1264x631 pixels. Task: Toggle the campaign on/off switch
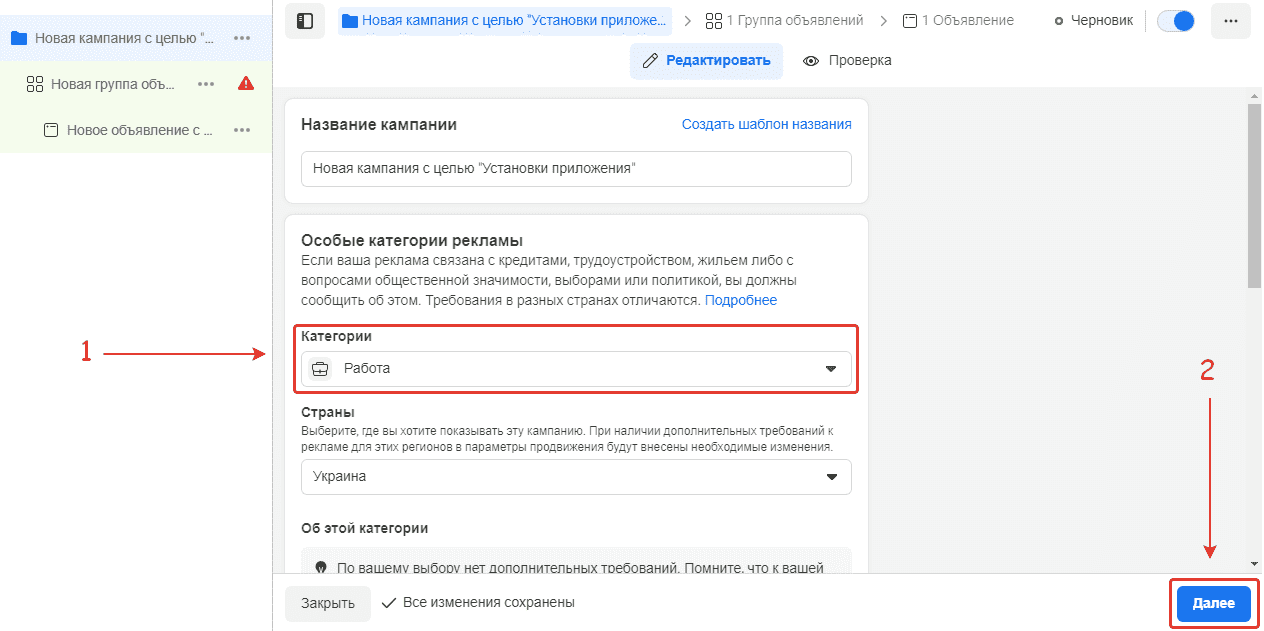coord(1176,21)
